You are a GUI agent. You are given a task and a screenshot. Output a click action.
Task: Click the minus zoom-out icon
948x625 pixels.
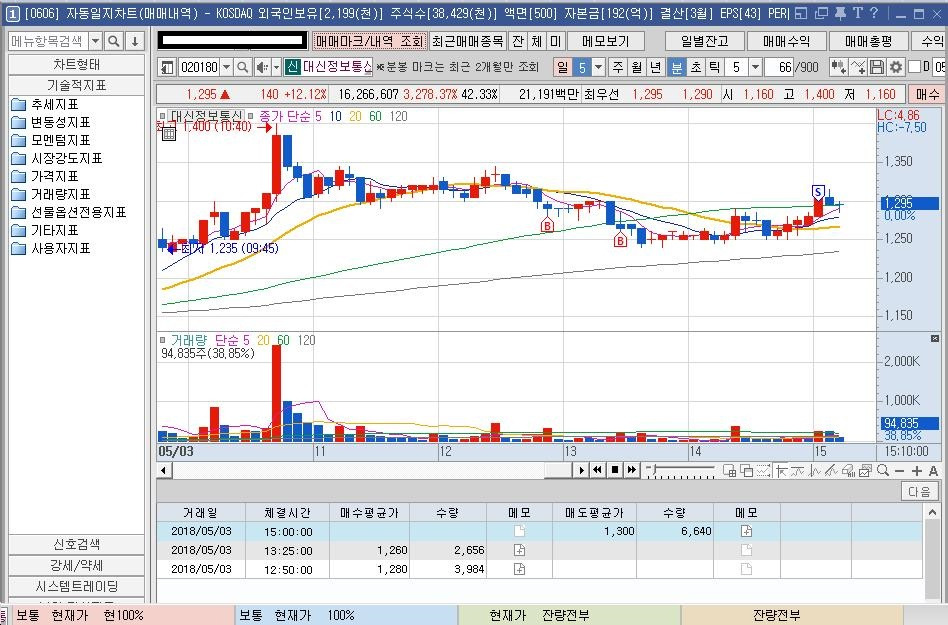[x=900, y=470]
